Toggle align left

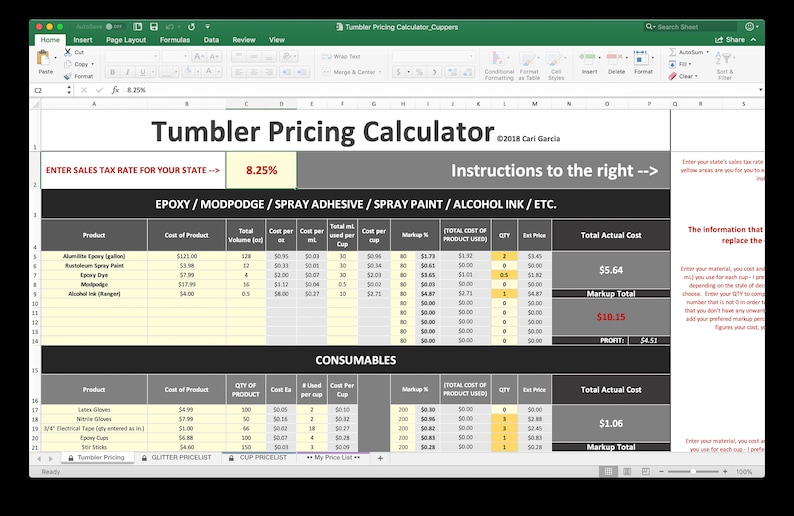(239, 72)
